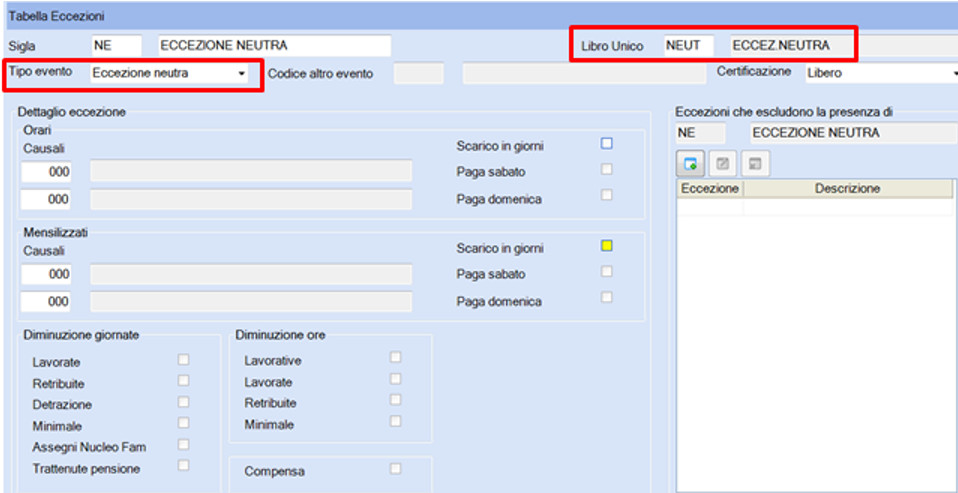The width and height of the screenshot is (958, 493).
Task: Check Lavorative in Diminuzione ore
Action: (396, 357)
